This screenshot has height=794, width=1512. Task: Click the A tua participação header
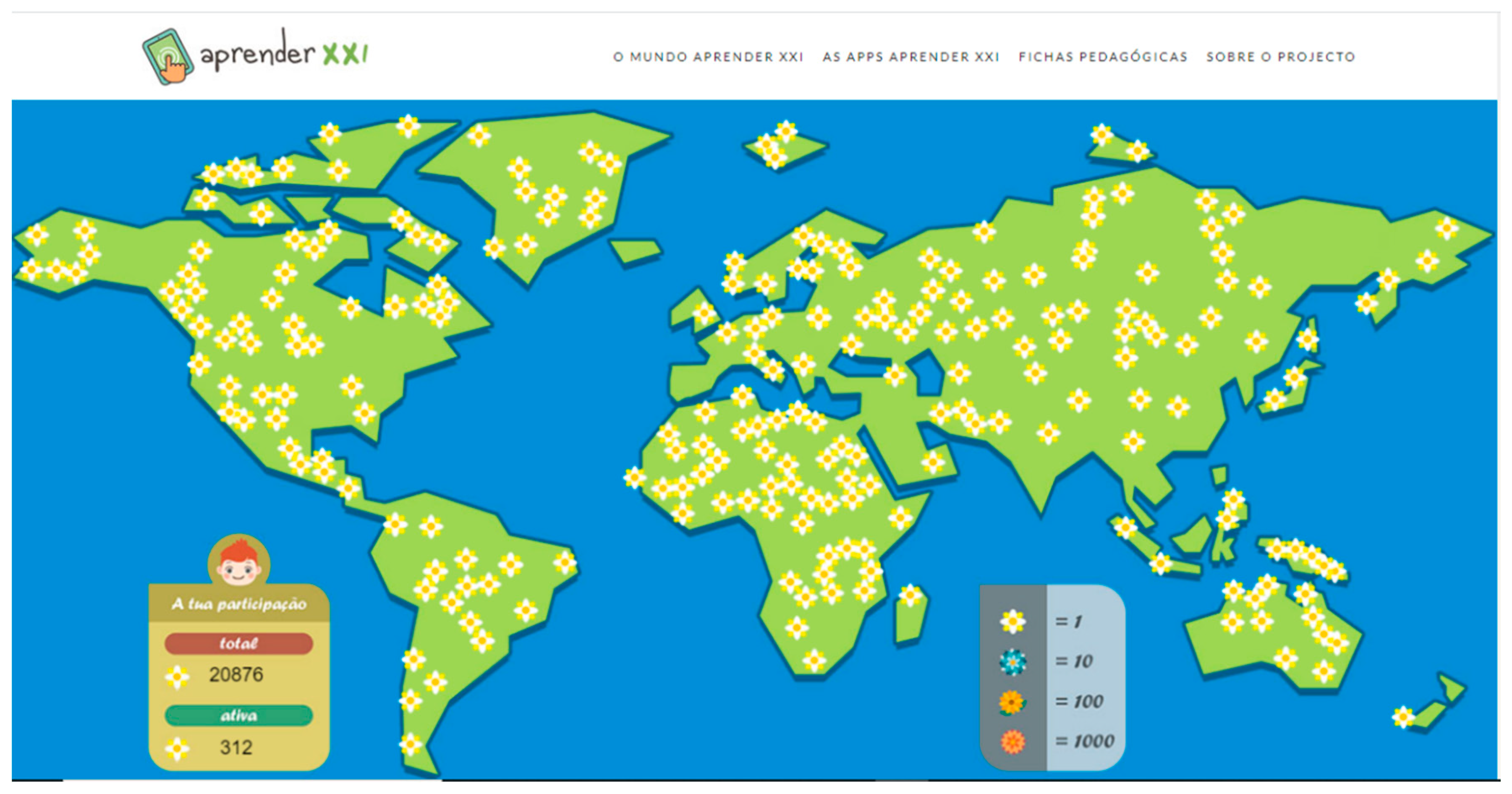click(x=239, y=604)
